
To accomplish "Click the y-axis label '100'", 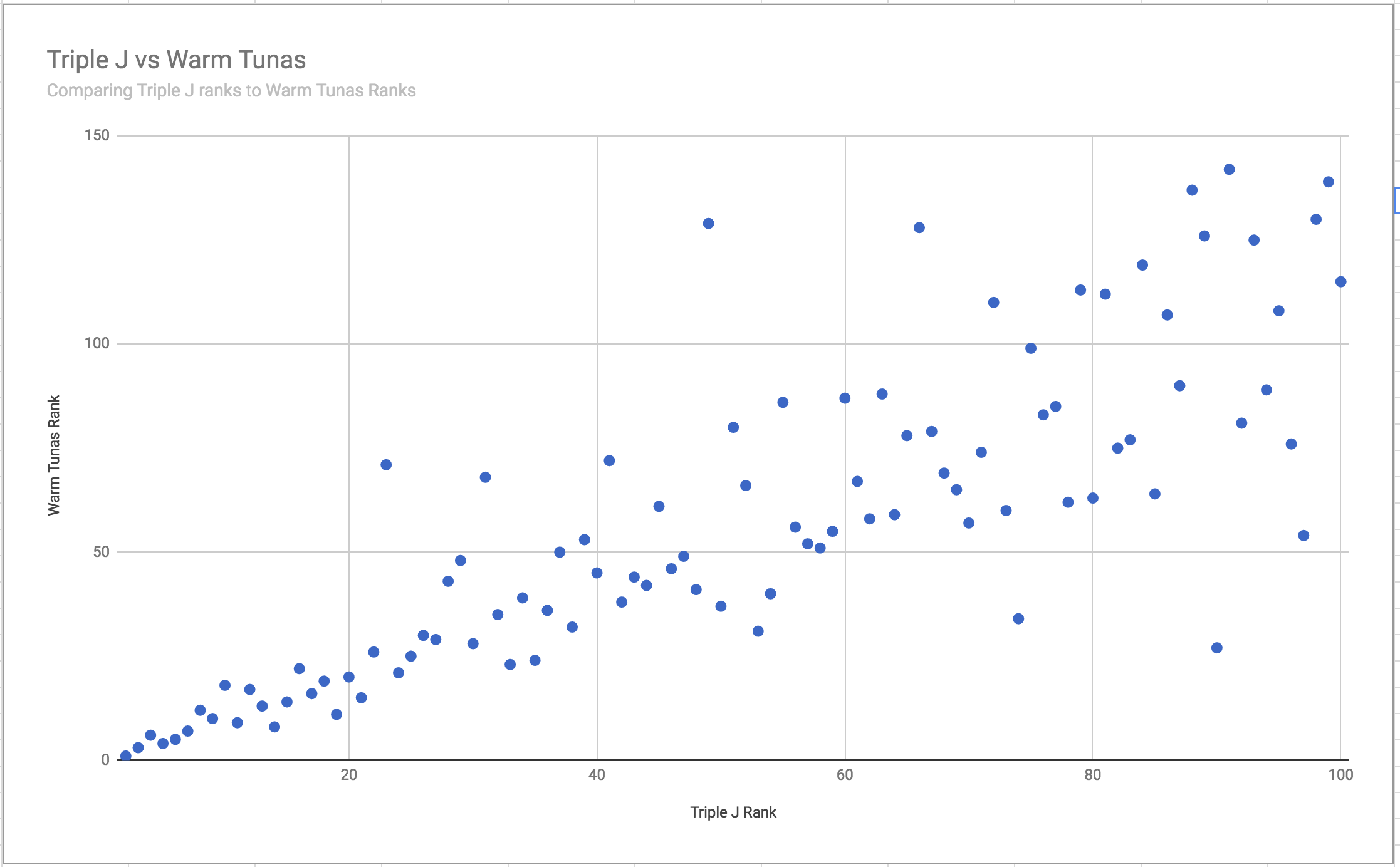I will coord(97,343).
